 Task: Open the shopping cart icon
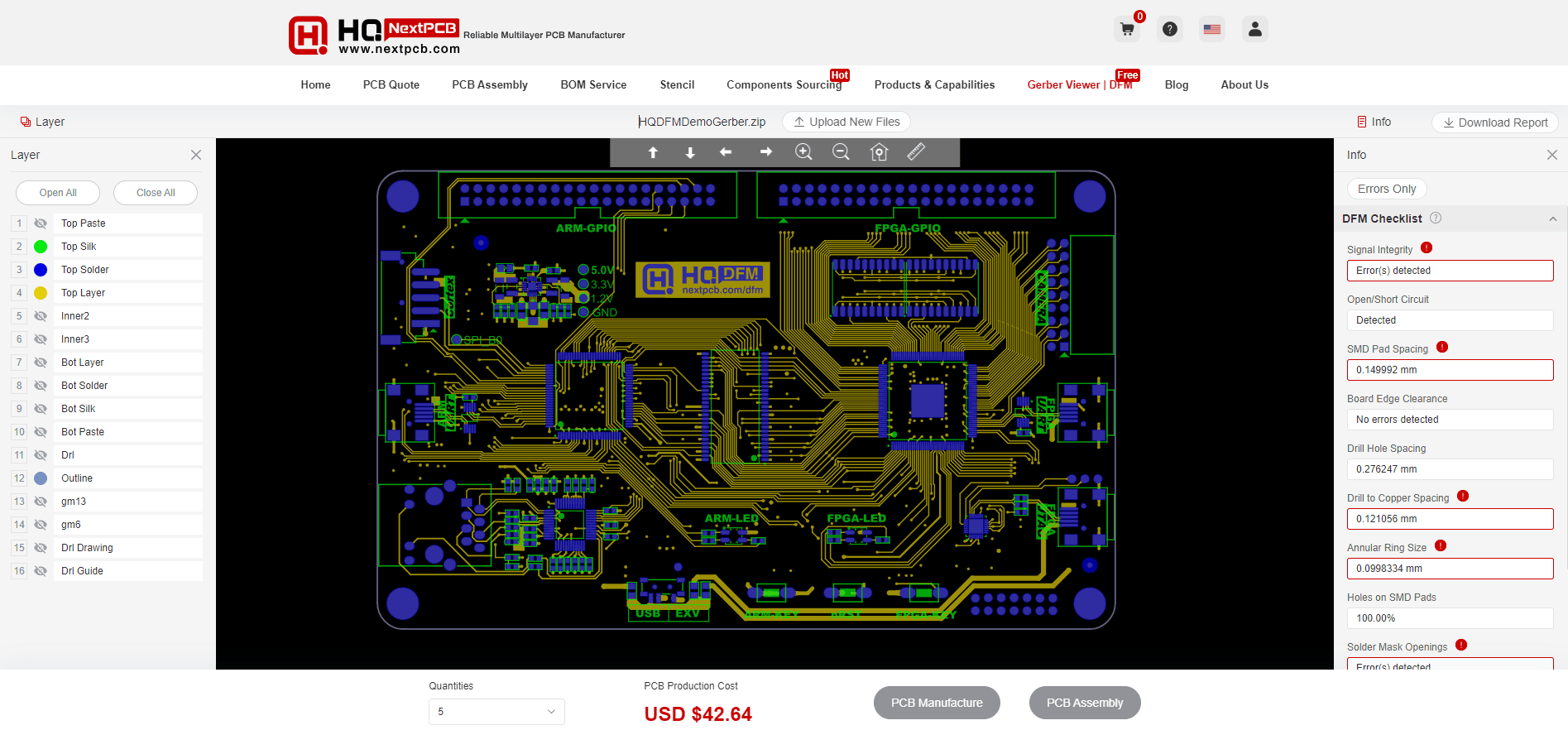[x=1127, y=30]
